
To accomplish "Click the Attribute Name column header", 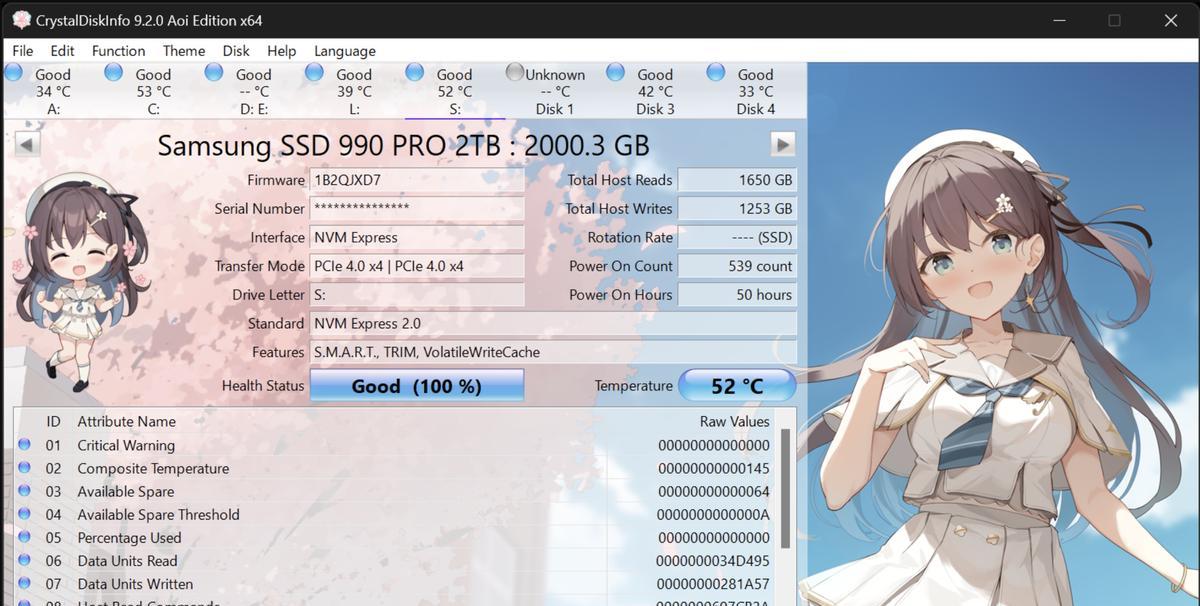I will point(126,421).
